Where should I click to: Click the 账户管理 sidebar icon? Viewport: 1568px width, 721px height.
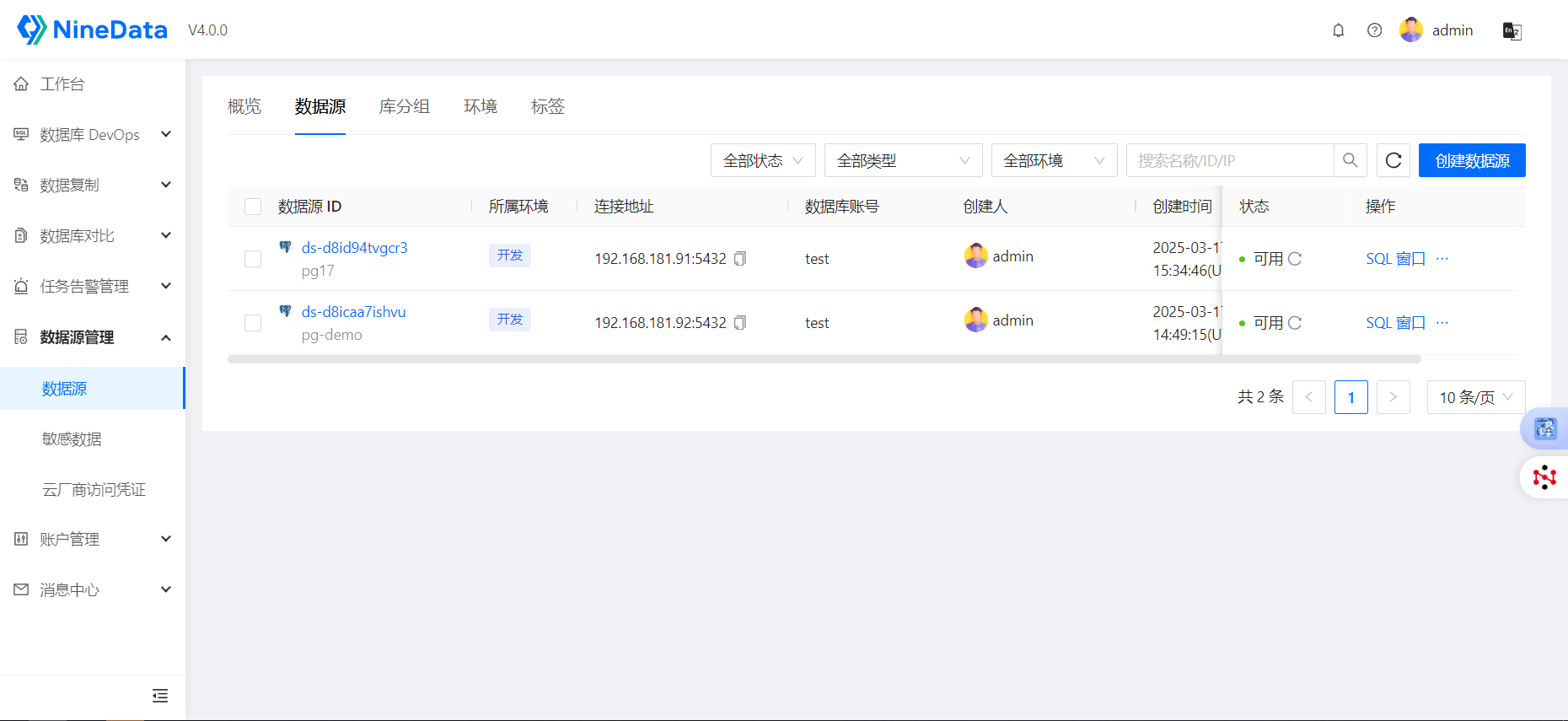(x=21, y=539)
